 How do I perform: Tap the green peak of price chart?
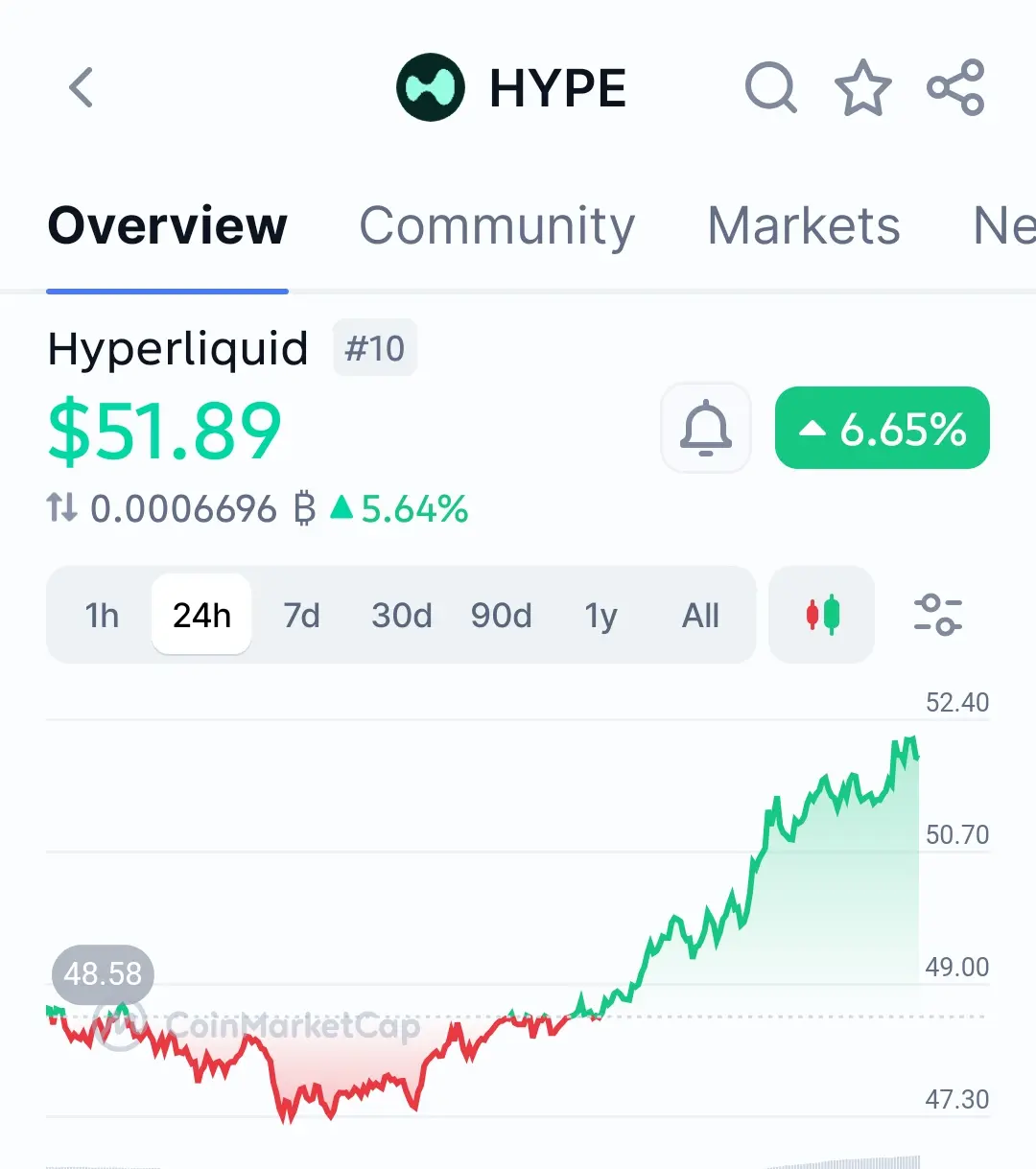click(907, 740)
